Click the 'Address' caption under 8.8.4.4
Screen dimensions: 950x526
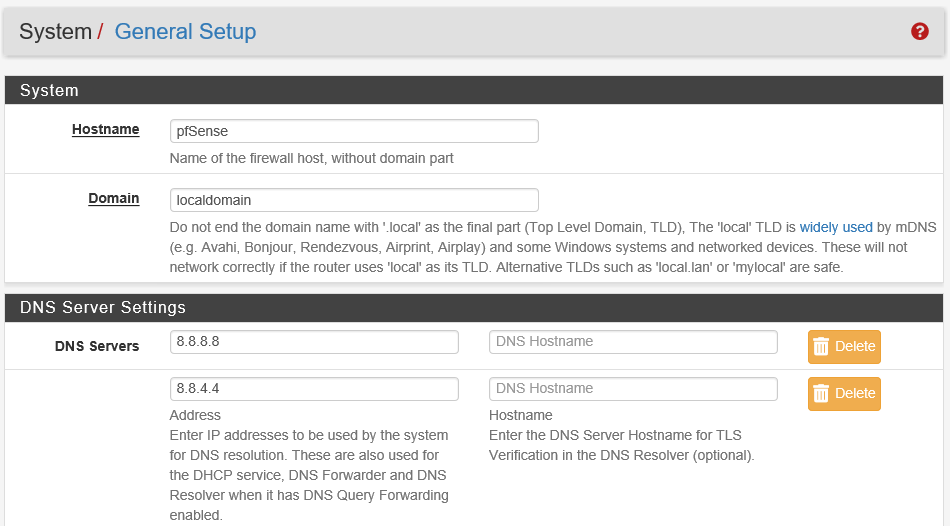[195, 415]
